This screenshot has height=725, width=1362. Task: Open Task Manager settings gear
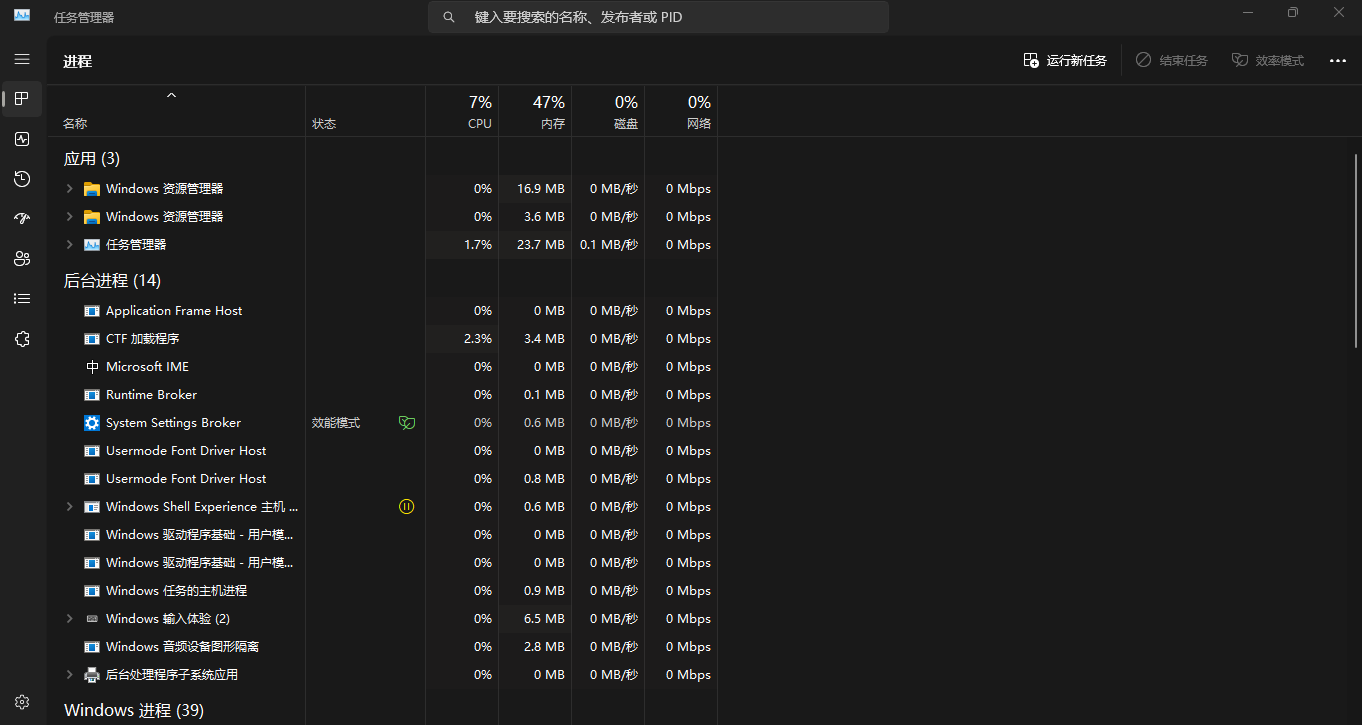22,702
